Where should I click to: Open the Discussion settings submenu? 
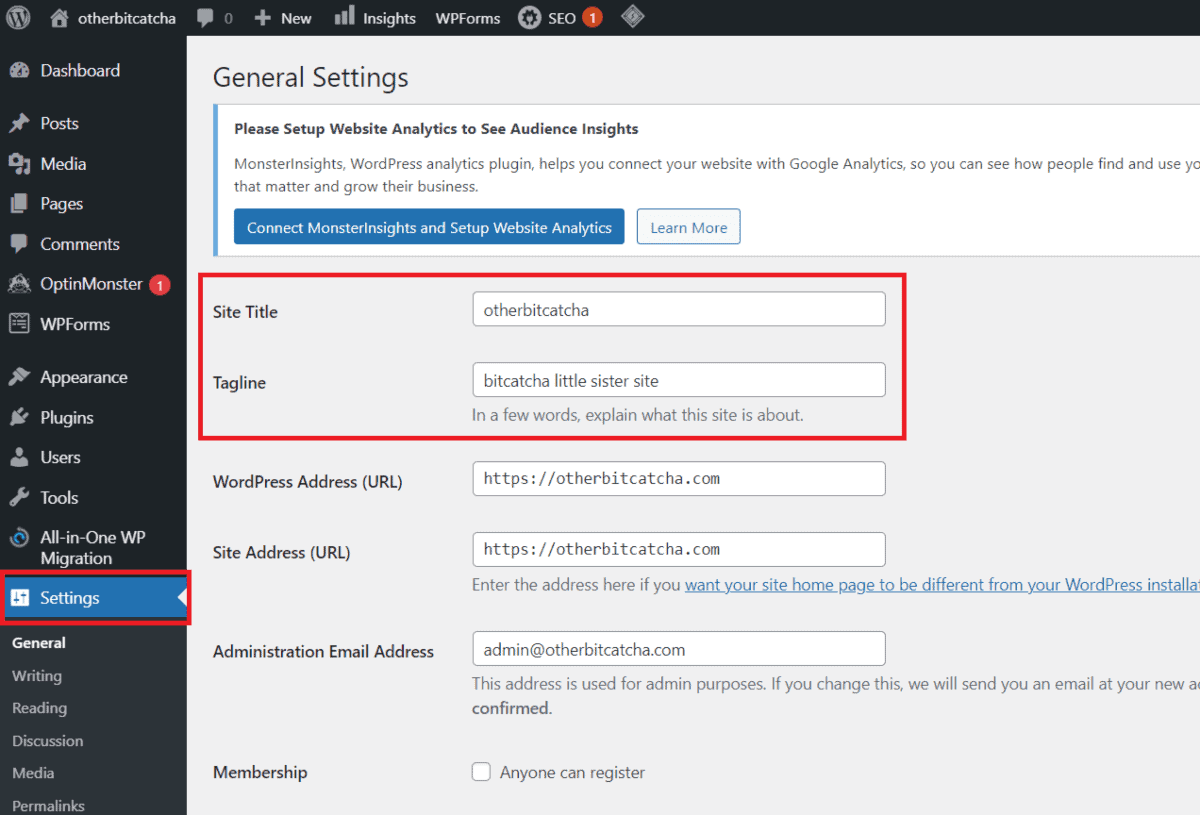pos(48,741)
